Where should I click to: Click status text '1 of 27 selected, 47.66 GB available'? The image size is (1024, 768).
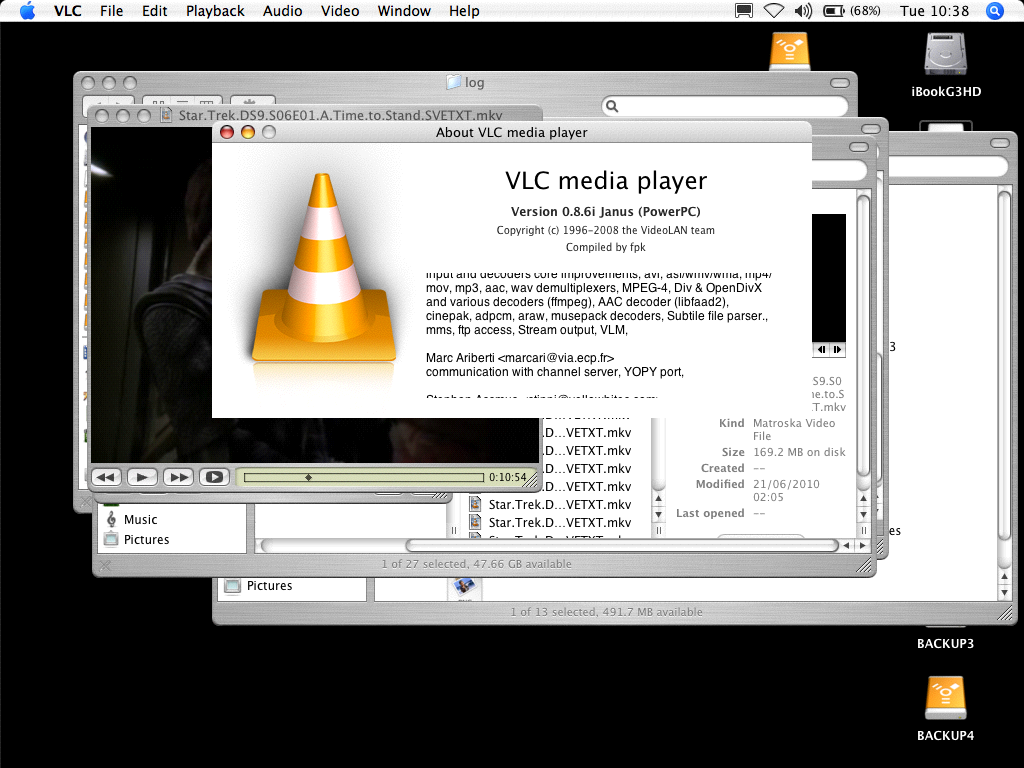[477, 564]
